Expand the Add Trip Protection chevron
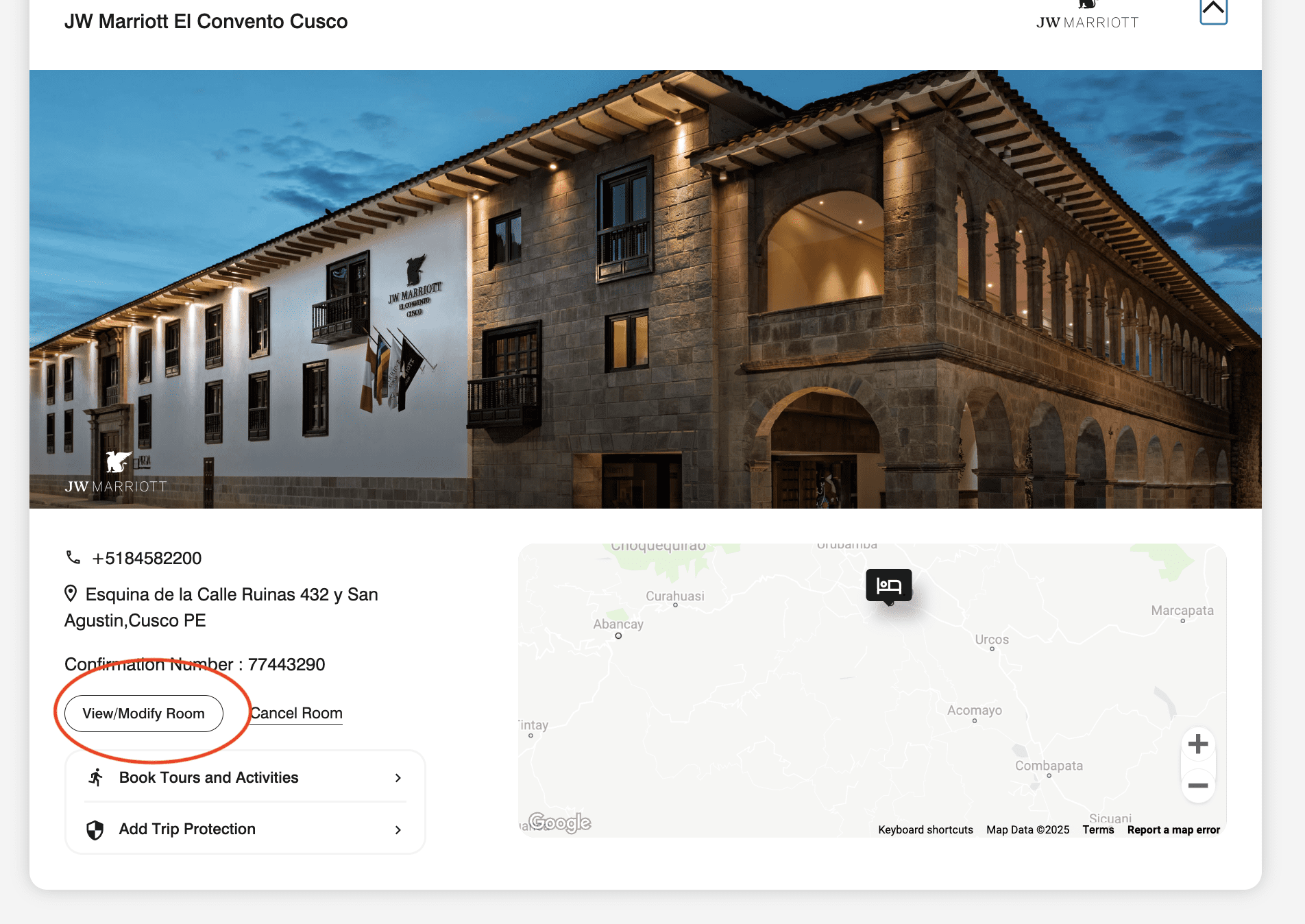 click(x=398, y=830)
